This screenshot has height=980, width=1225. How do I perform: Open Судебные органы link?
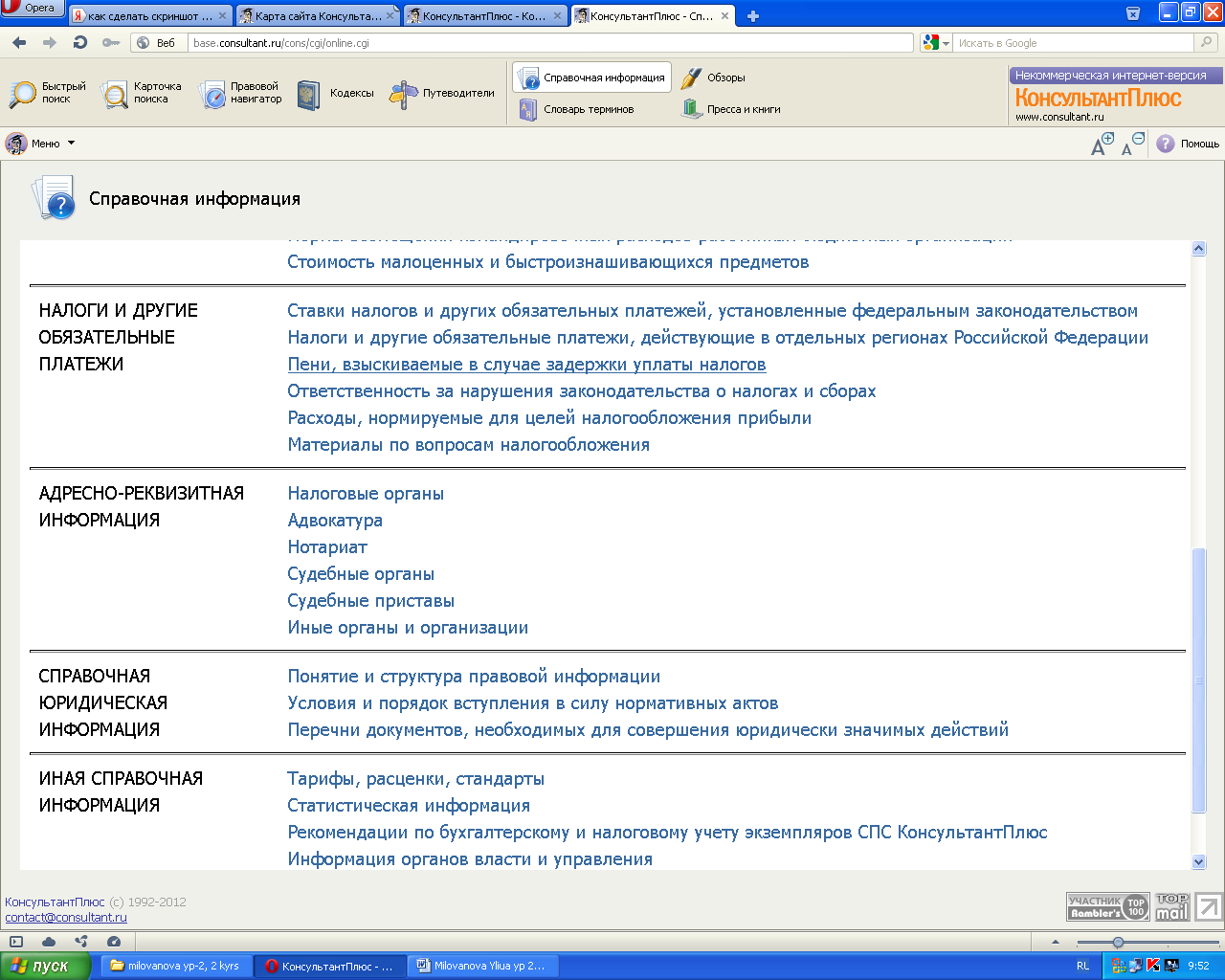361,574
